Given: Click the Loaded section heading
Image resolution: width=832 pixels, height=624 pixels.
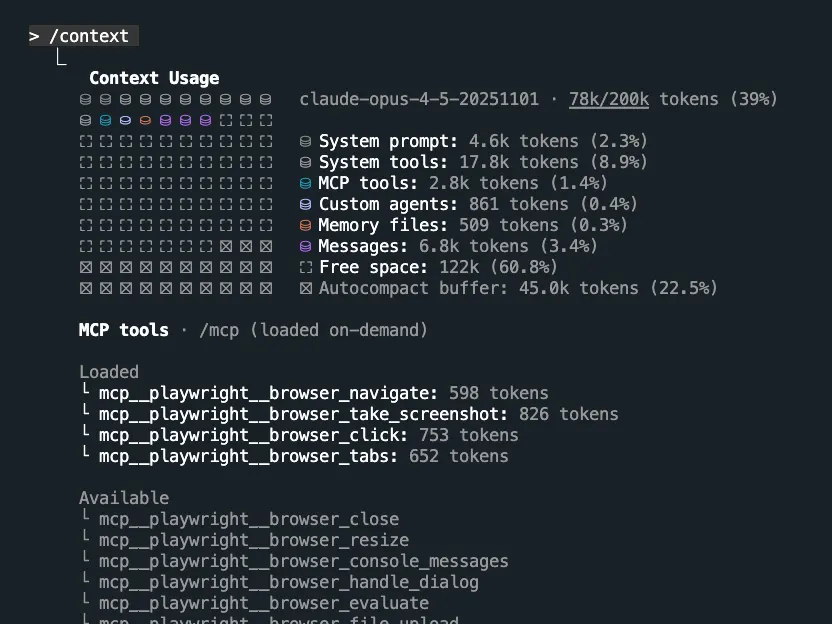Looking at the screenshot, I should pyautogui.click(x=109, y=372).
